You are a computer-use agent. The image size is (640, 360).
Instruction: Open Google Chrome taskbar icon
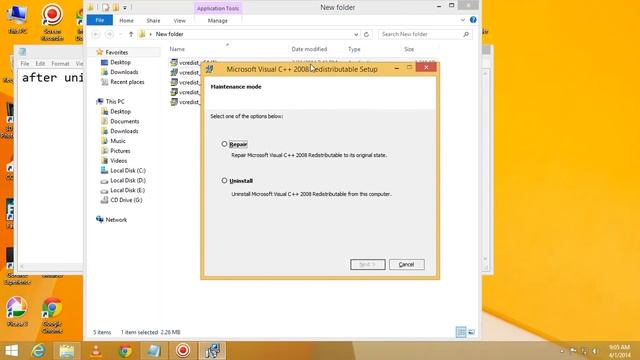[x=125, y=351]
